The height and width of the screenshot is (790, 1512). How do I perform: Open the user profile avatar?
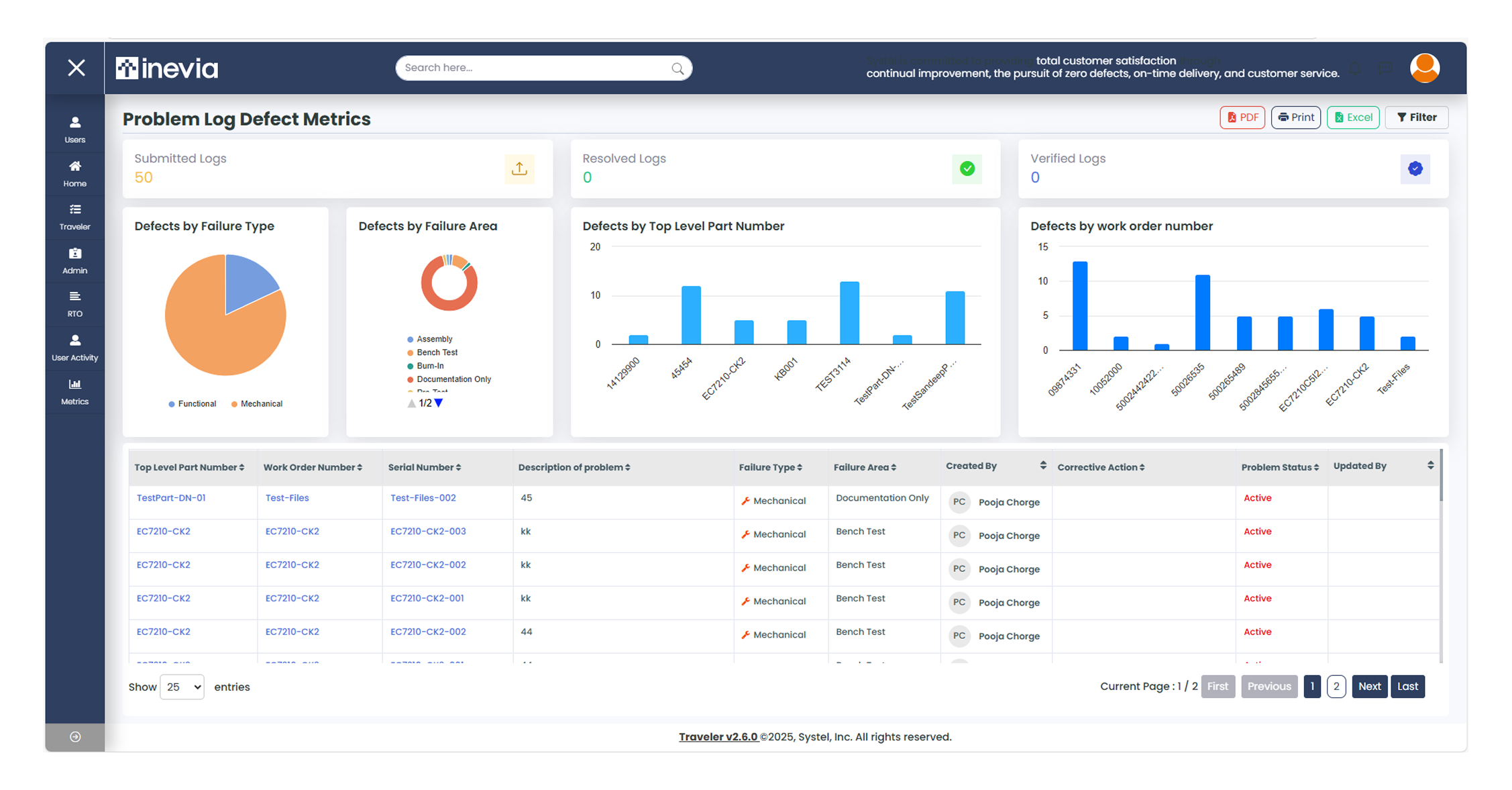point(1425,68)
